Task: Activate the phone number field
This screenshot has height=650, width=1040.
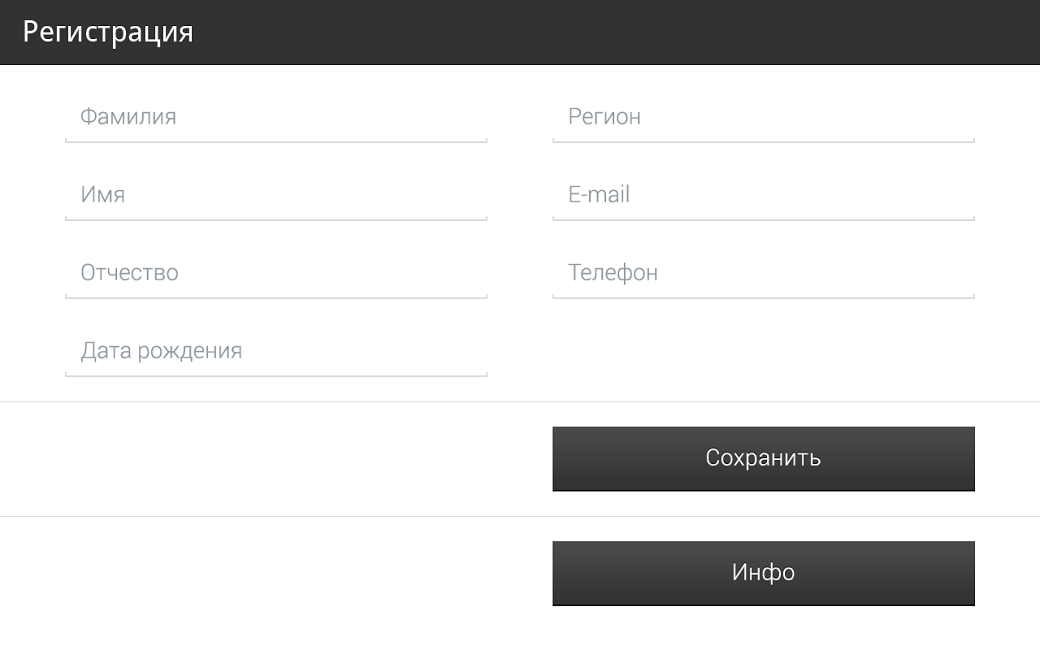Action: pos(763,273)
